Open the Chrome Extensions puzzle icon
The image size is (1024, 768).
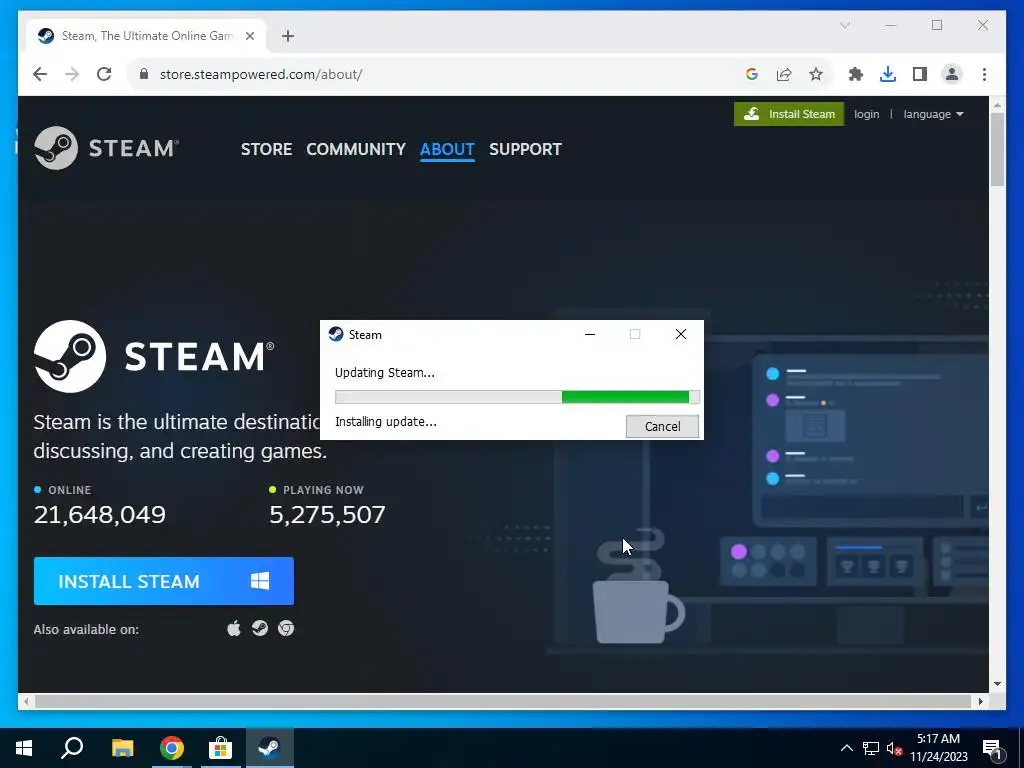856,74
